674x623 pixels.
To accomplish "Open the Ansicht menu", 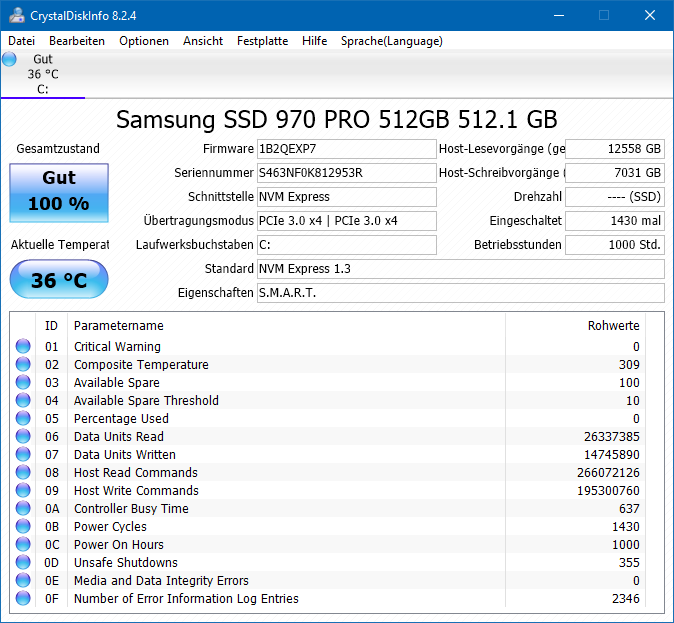I will [x=203, y=41].
